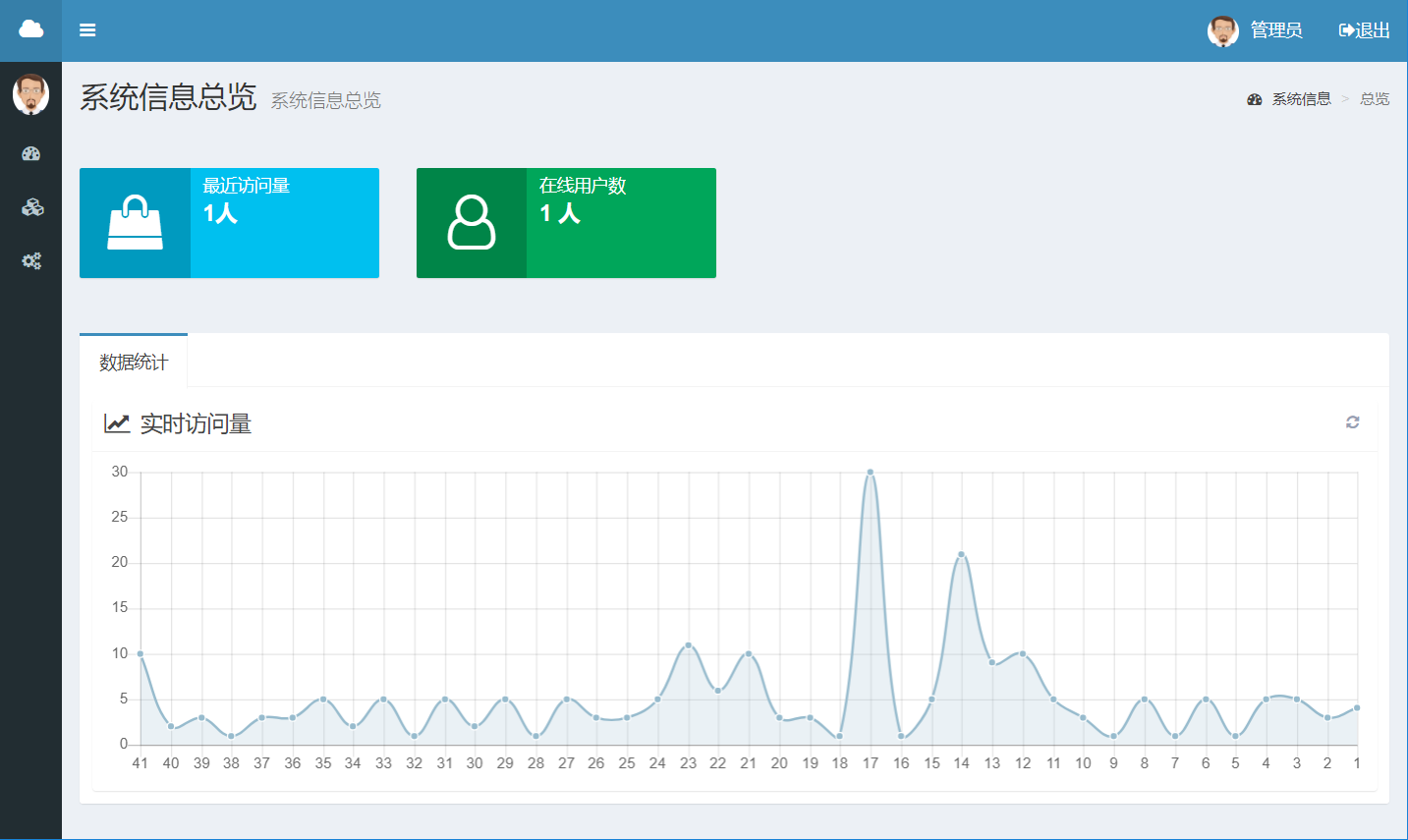The height and width of the screenshot is (840, 1408).
Task: Click the 退出 logout link
Action: click(1365, 30)
